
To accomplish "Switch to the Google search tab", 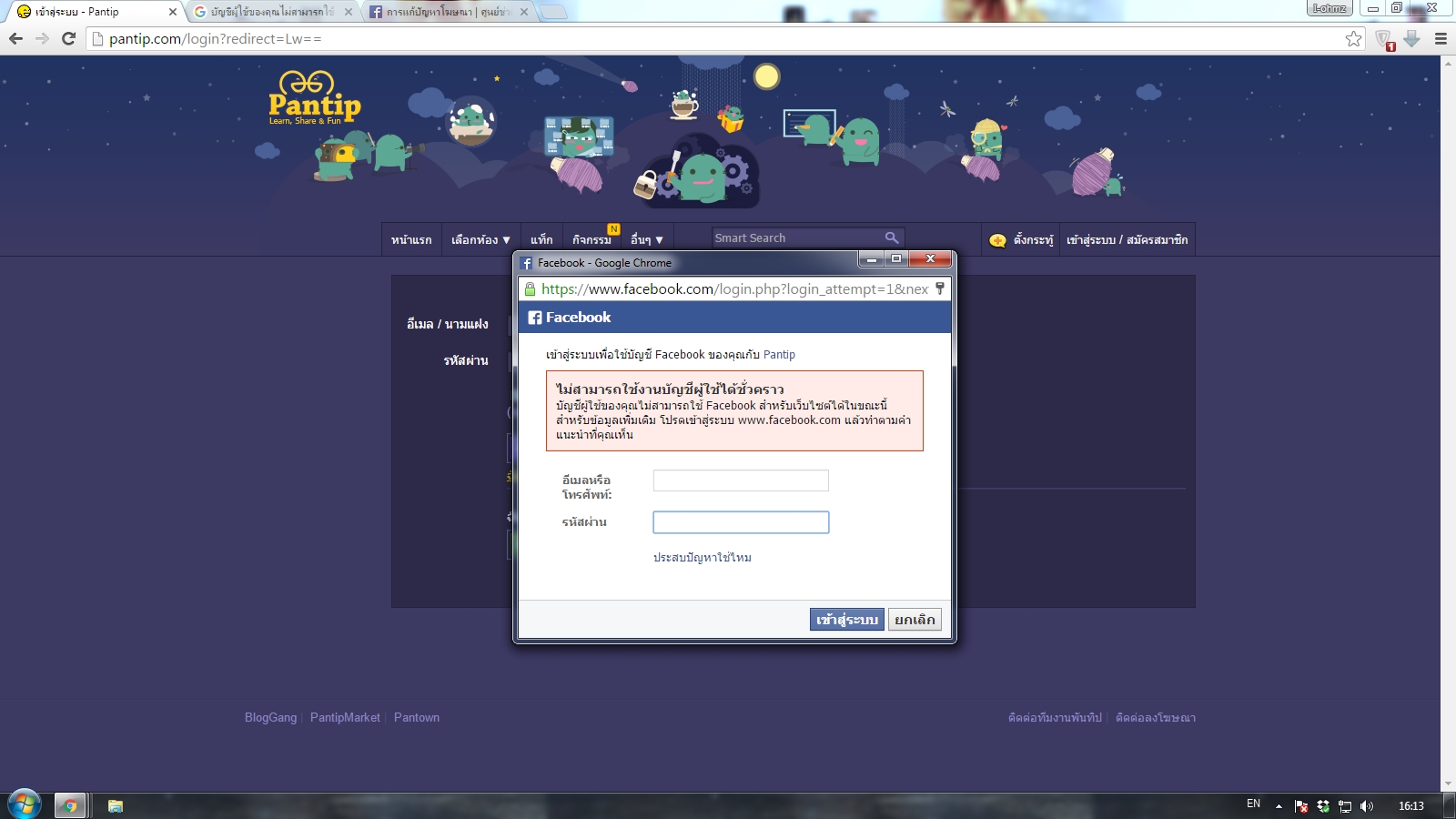I will [272, 12].
